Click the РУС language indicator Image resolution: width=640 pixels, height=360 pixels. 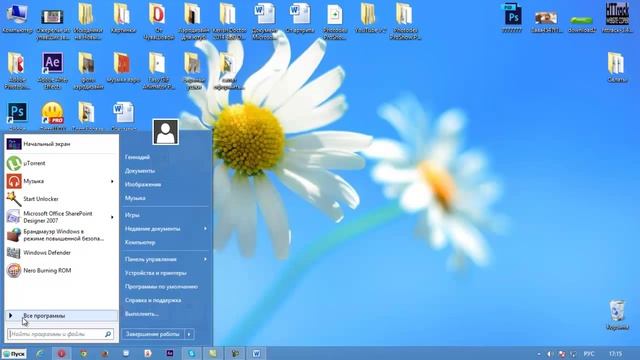[x=589, y=354]
